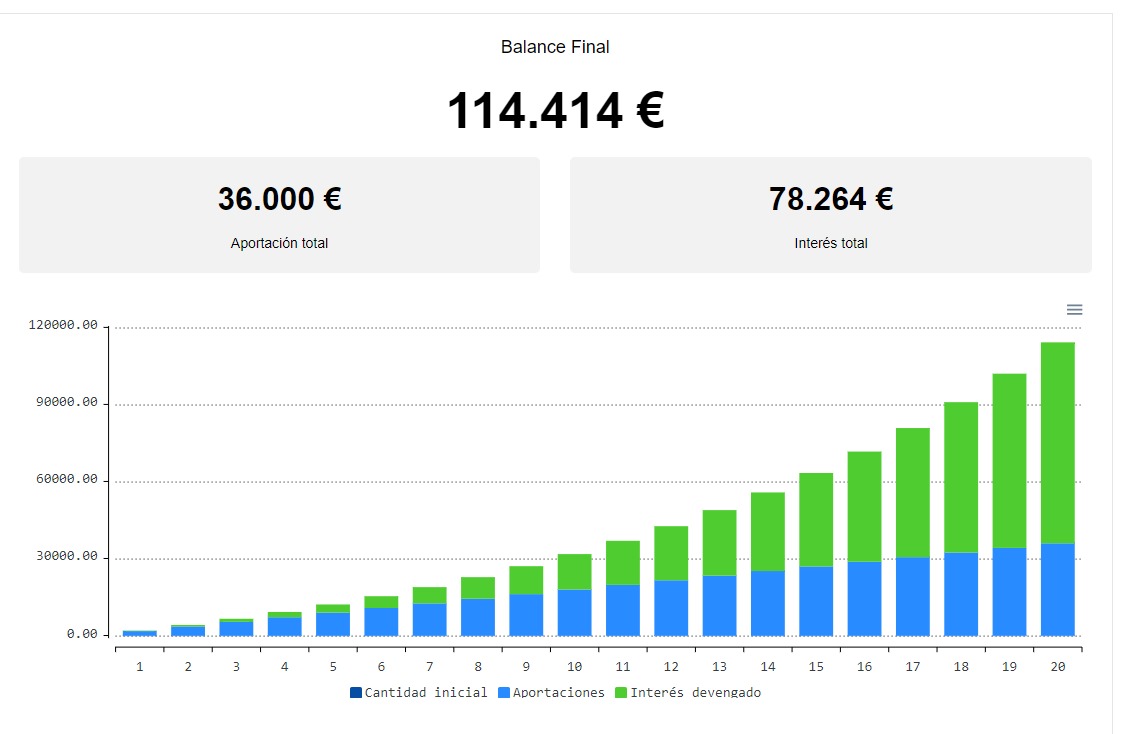The image size is (1132, 734).
Task: Select the 114.414 € final balance figure
Action: (555, 110)
